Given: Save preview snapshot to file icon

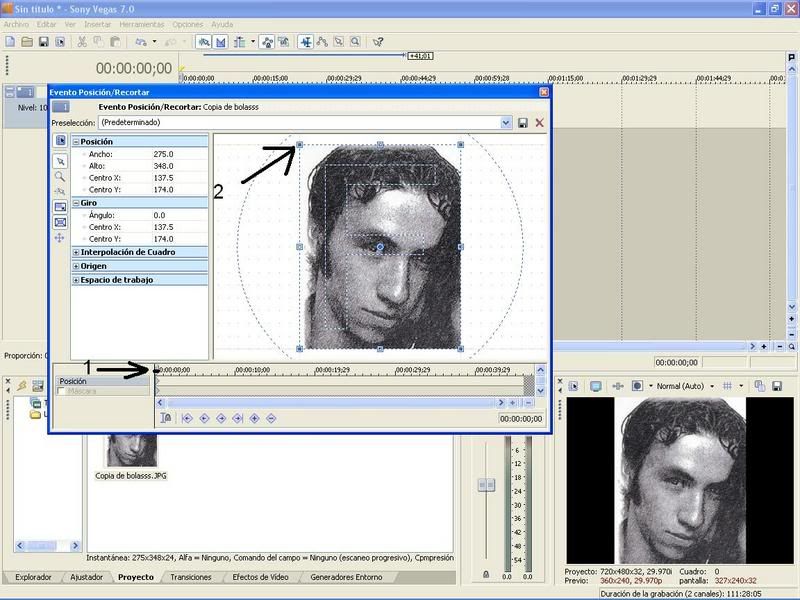Looking at the screenshot, I should point(777,386).
